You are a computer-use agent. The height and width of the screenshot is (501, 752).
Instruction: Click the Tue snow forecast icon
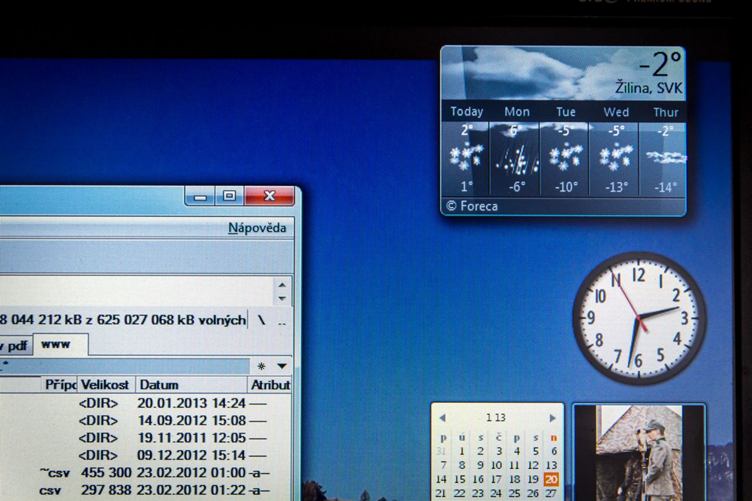(566, 159)
